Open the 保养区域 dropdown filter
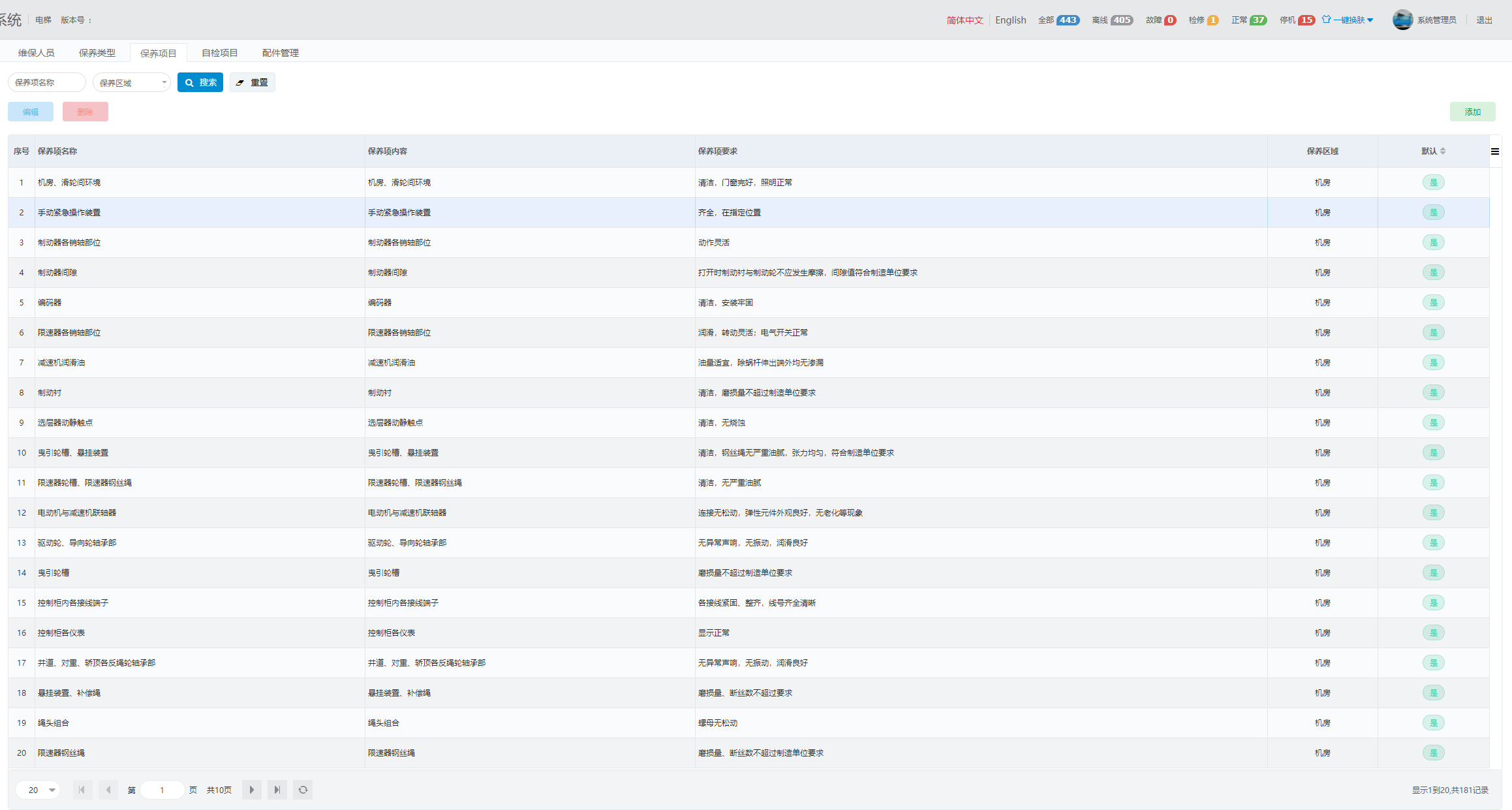Image resolution: width=1512 pixels, height=810 pixels. coord(132,83)
